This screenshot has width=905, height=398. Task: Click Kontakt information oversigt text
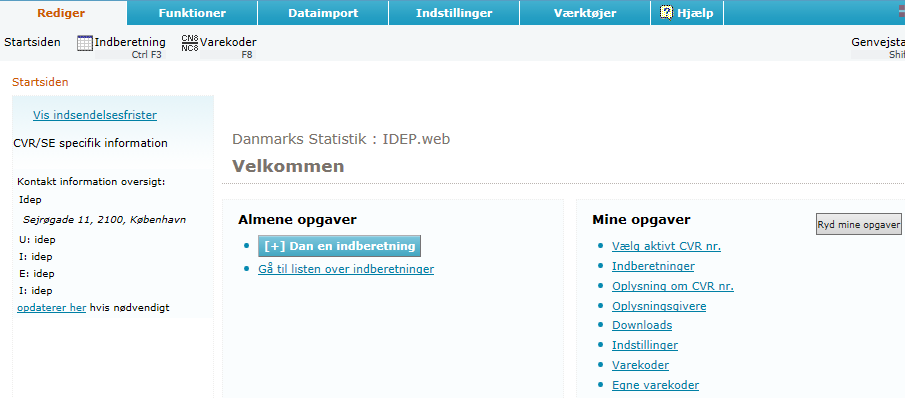click(92, 182)
